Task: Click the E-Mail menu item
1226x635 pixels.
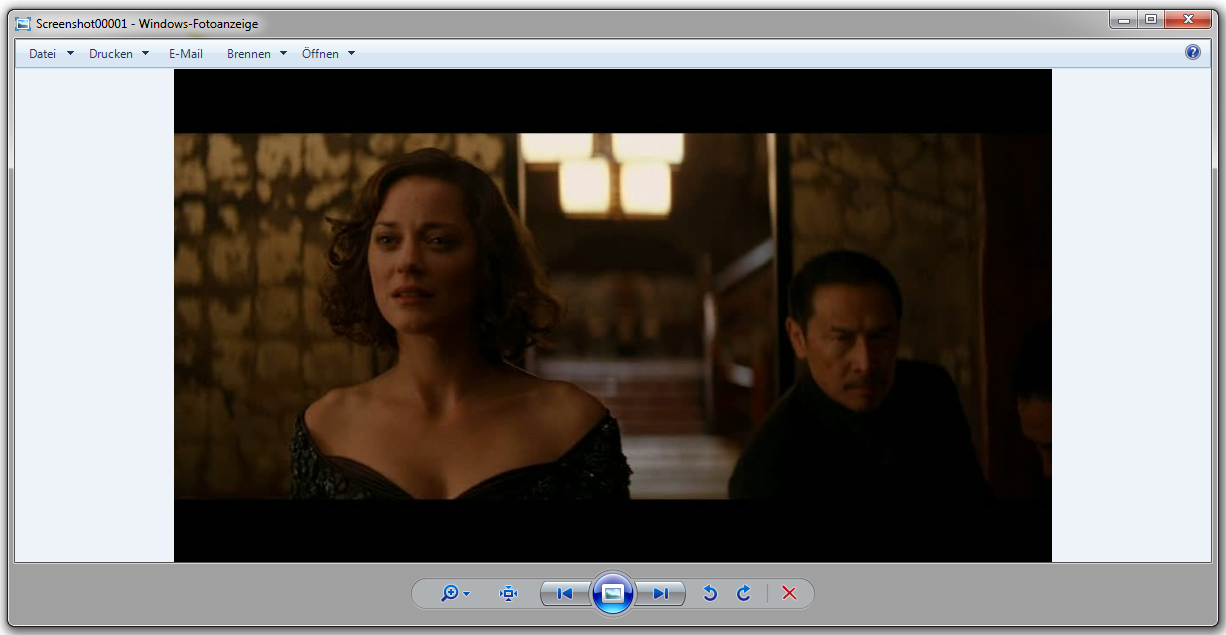Action: [x=186, y=54]
